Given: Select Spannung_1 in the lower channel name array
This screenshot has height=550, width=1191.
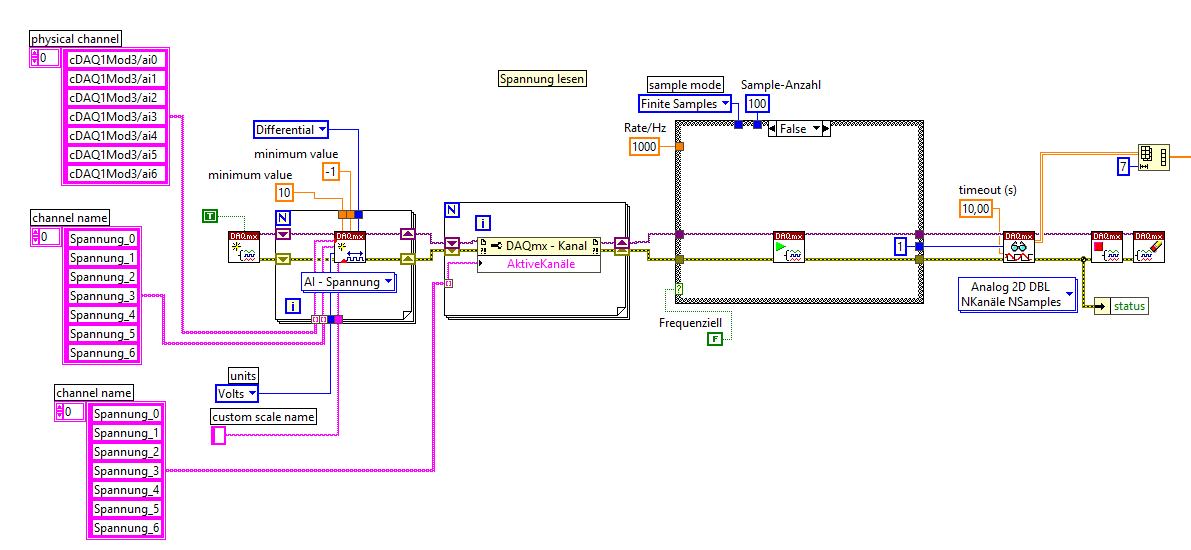Looking at the screenshot, I should pos(128,433).
